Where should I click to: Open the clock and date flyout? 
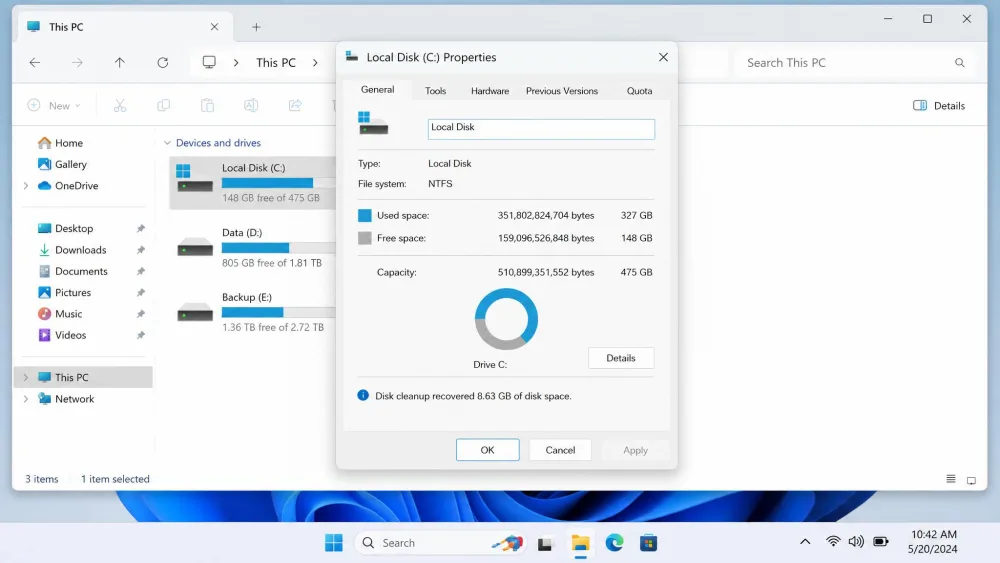tap(933, 542)
